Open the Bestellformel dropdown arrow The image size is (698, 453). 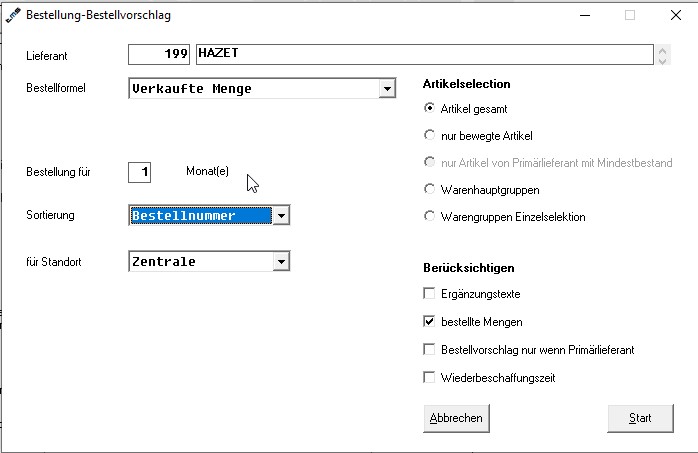[x=387, y=89]
